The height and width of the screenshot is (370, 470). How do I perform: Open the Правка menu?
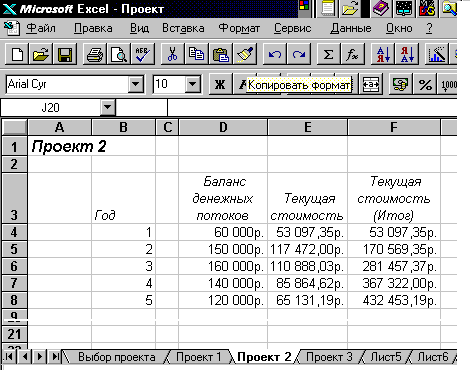(93, 28)
